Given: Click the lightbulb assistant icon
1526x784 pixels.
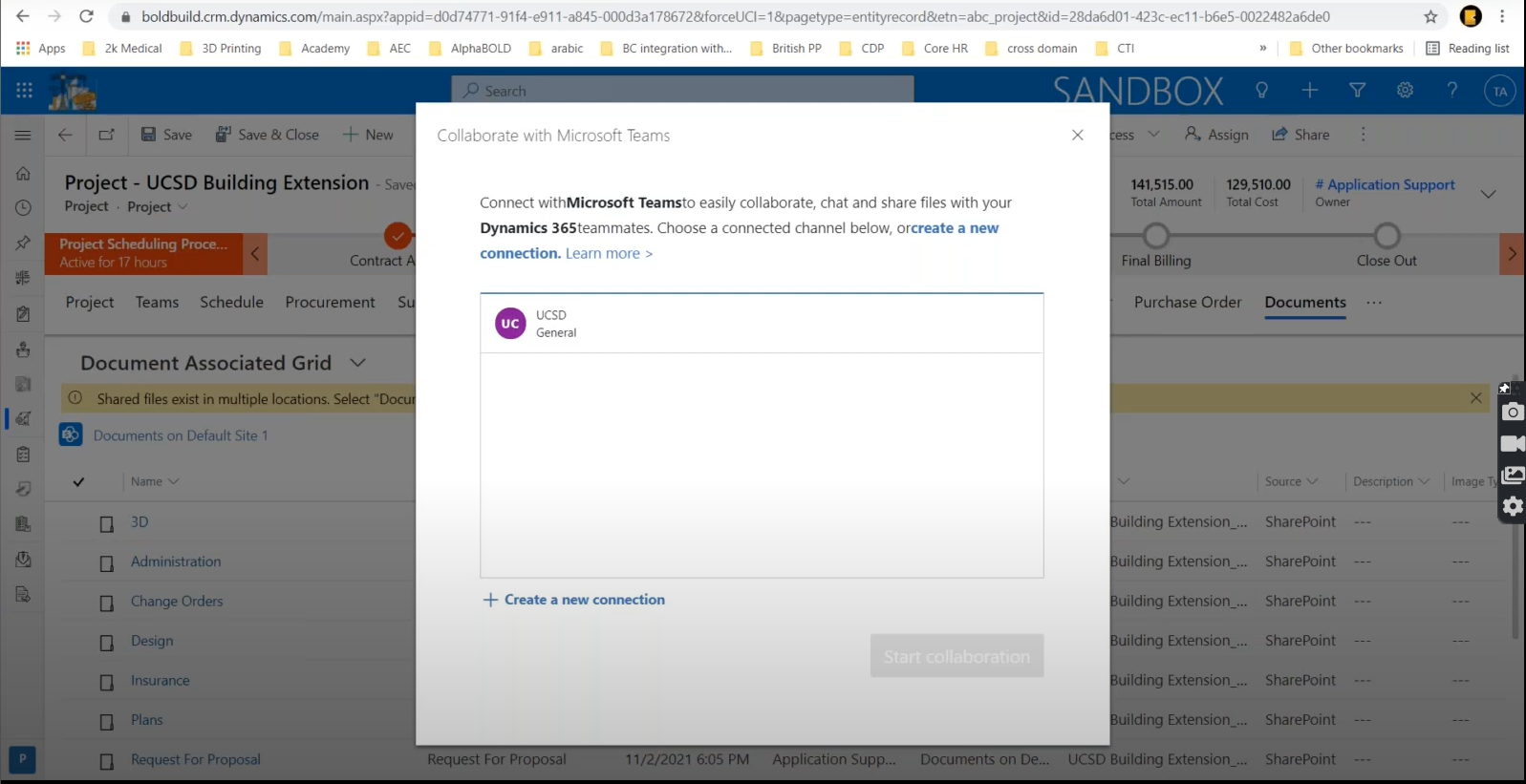Looking at the screenshot, I should pos(1261,91).
